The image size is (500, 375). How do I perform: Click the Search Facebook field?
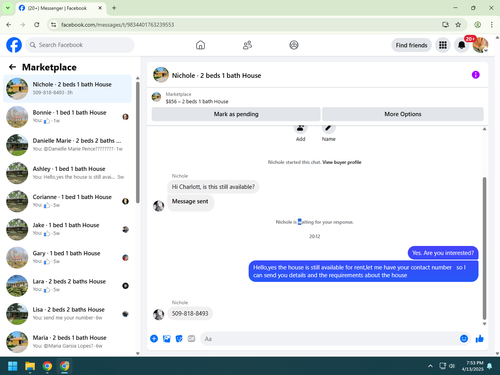(x=80, y=45)
